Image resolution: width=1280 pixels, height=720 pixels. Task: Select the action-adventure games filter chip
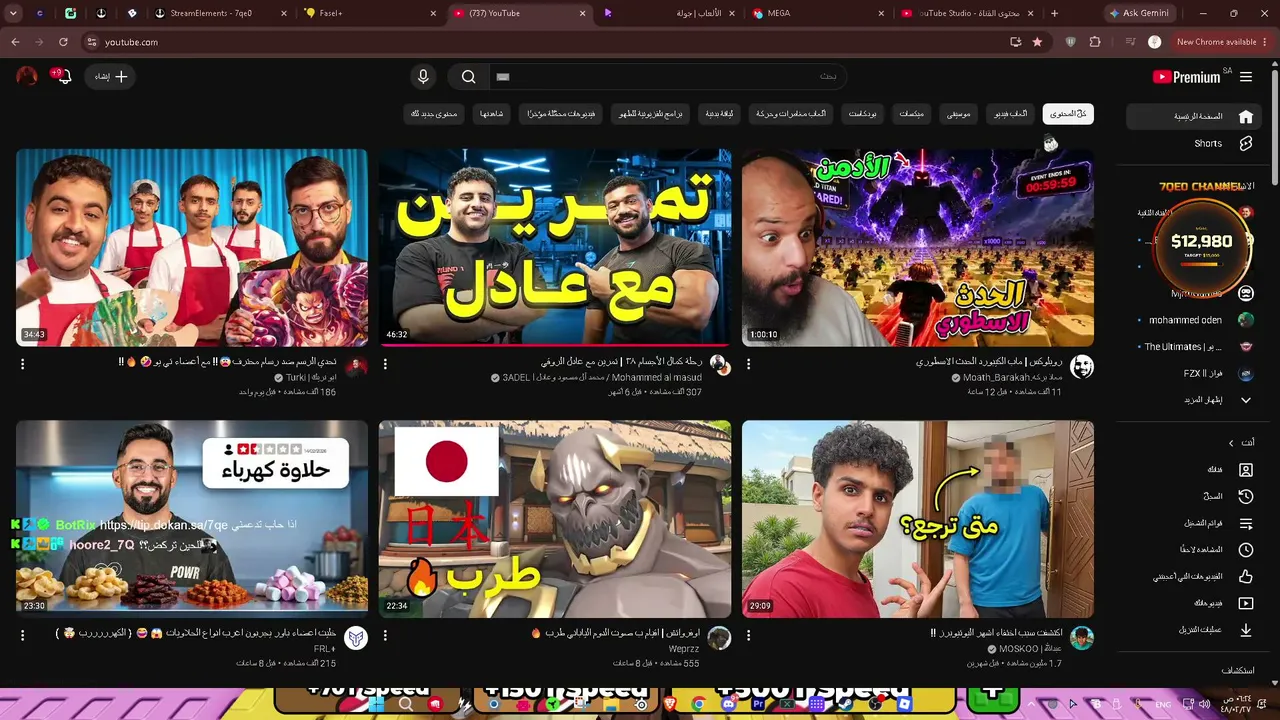click(x=791, y=114)
